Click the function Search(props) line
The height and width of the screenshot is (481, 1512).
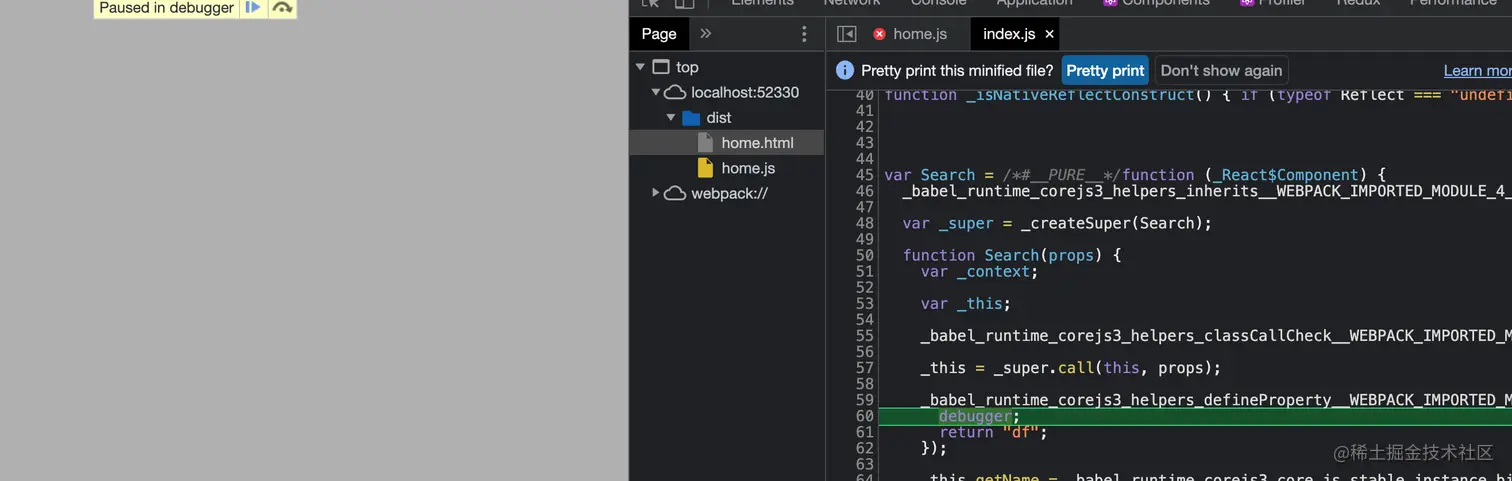click(x=1012, y=255)
